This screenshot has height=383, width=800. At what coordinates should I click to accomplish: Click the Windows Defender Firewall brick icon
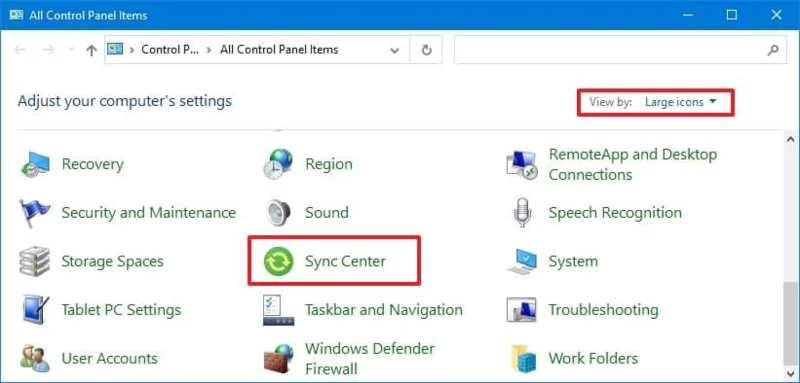point(279,358)
